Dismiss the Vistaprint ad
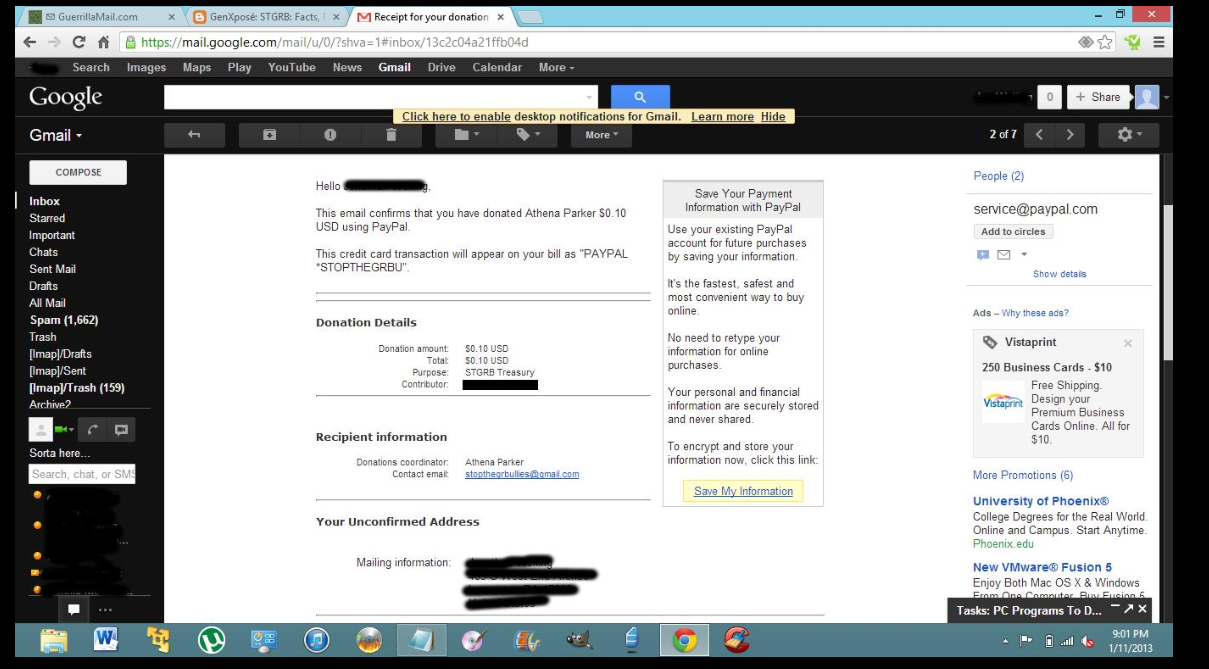This screenshot has width=1209, height=669. 1128,343
